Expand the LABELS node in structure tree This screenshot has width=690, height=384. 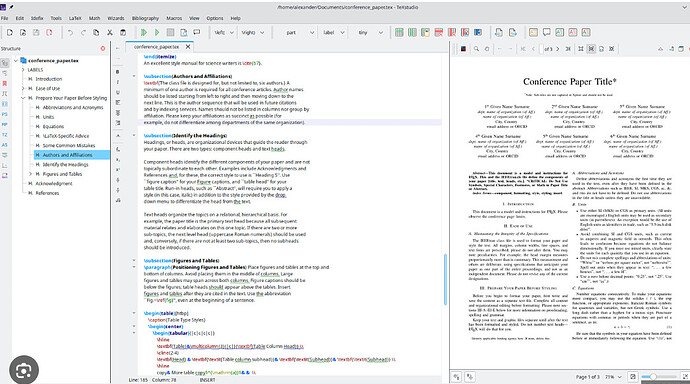23,69
